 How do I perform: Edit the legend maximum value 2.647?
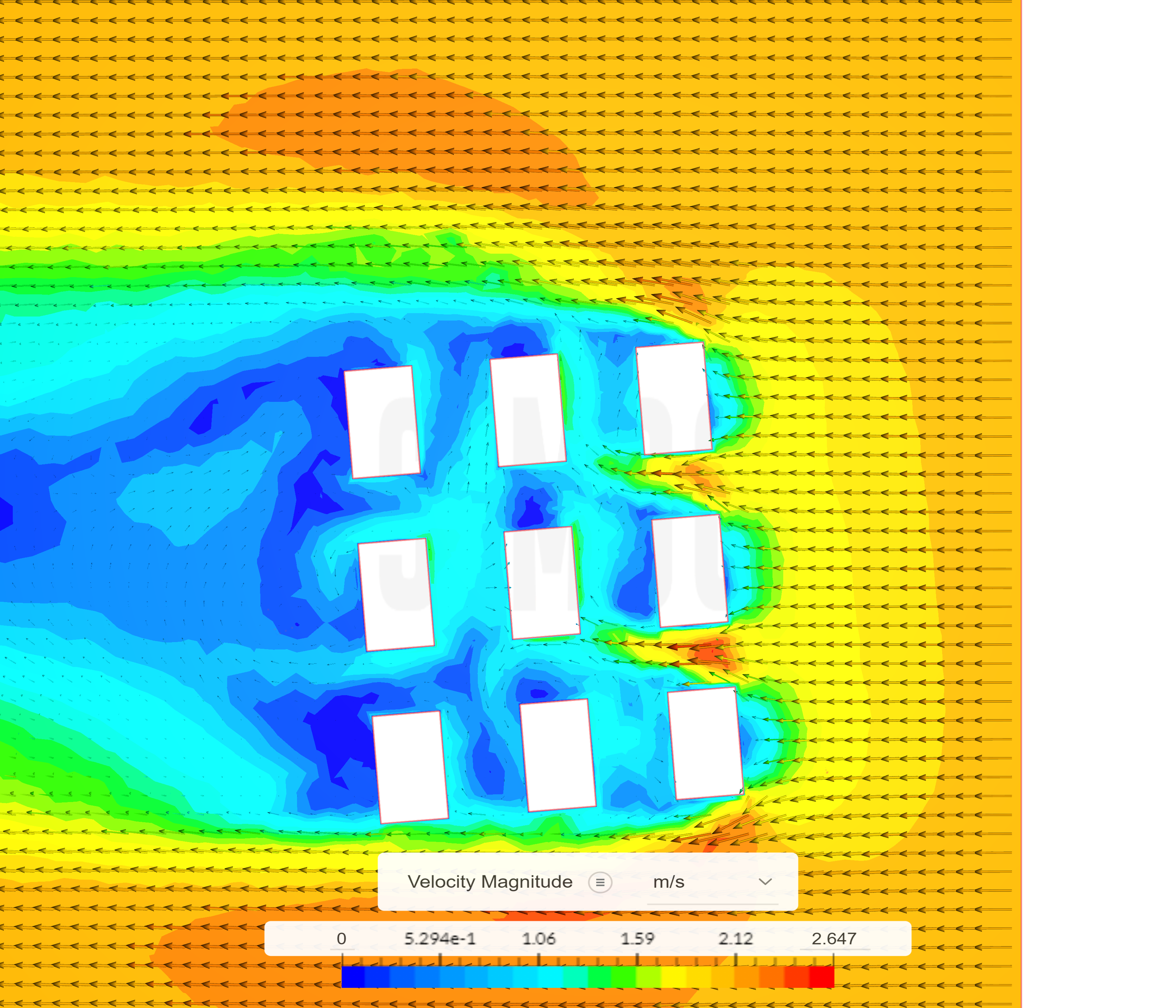(834, 939)
